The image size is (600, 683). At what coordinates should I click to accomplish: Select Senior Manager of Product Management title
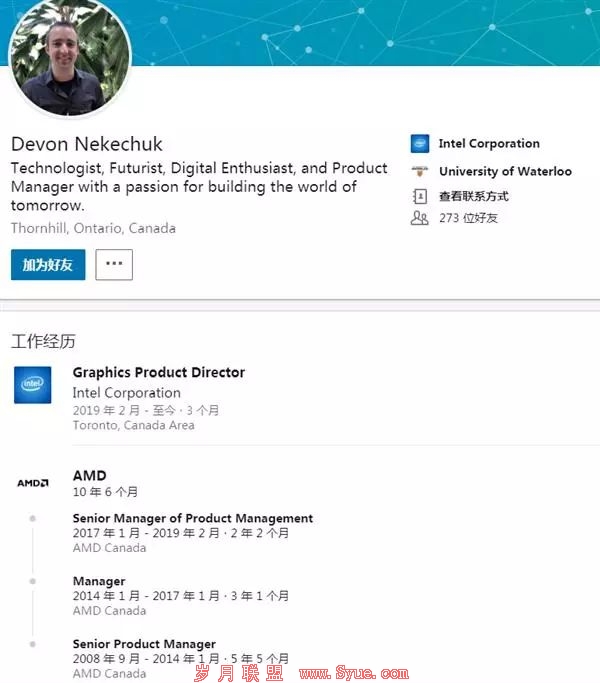[193, 518]
